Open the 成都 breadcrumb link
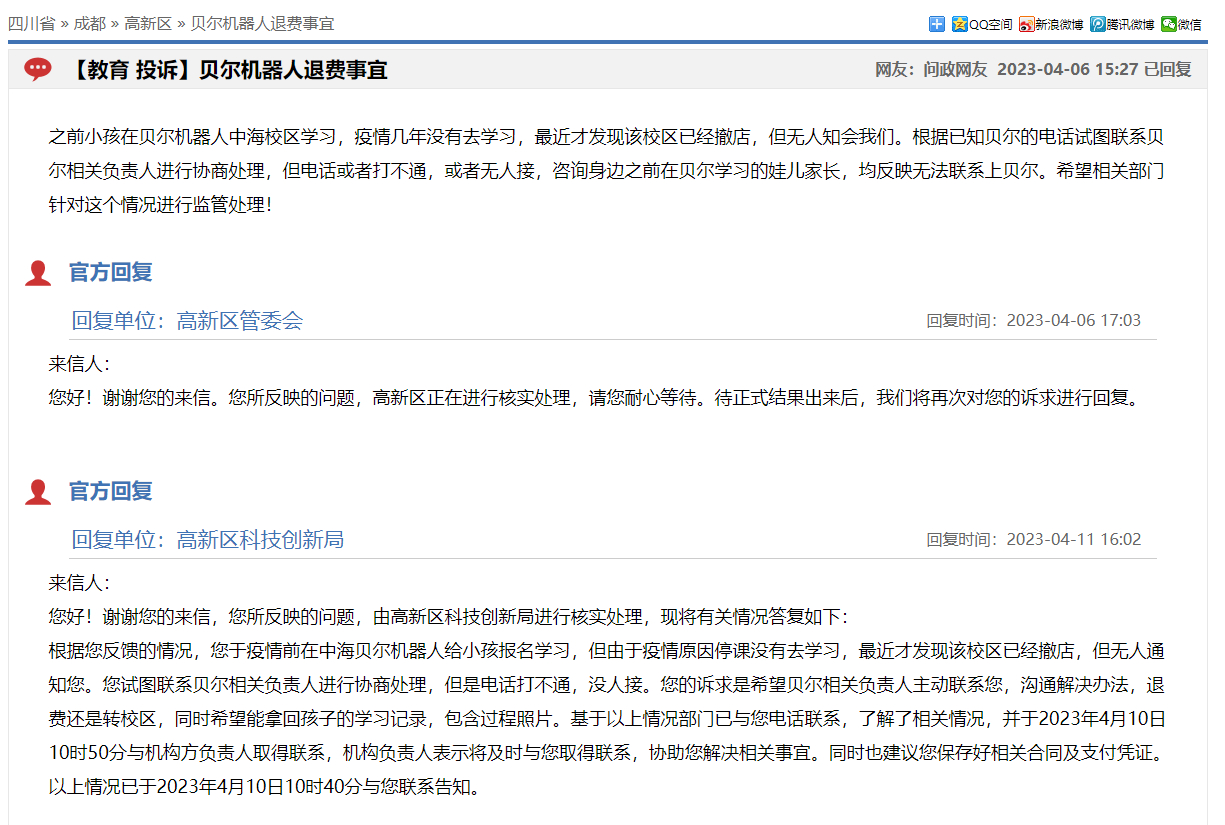The image size is (1225, 825). click(90, 23)
